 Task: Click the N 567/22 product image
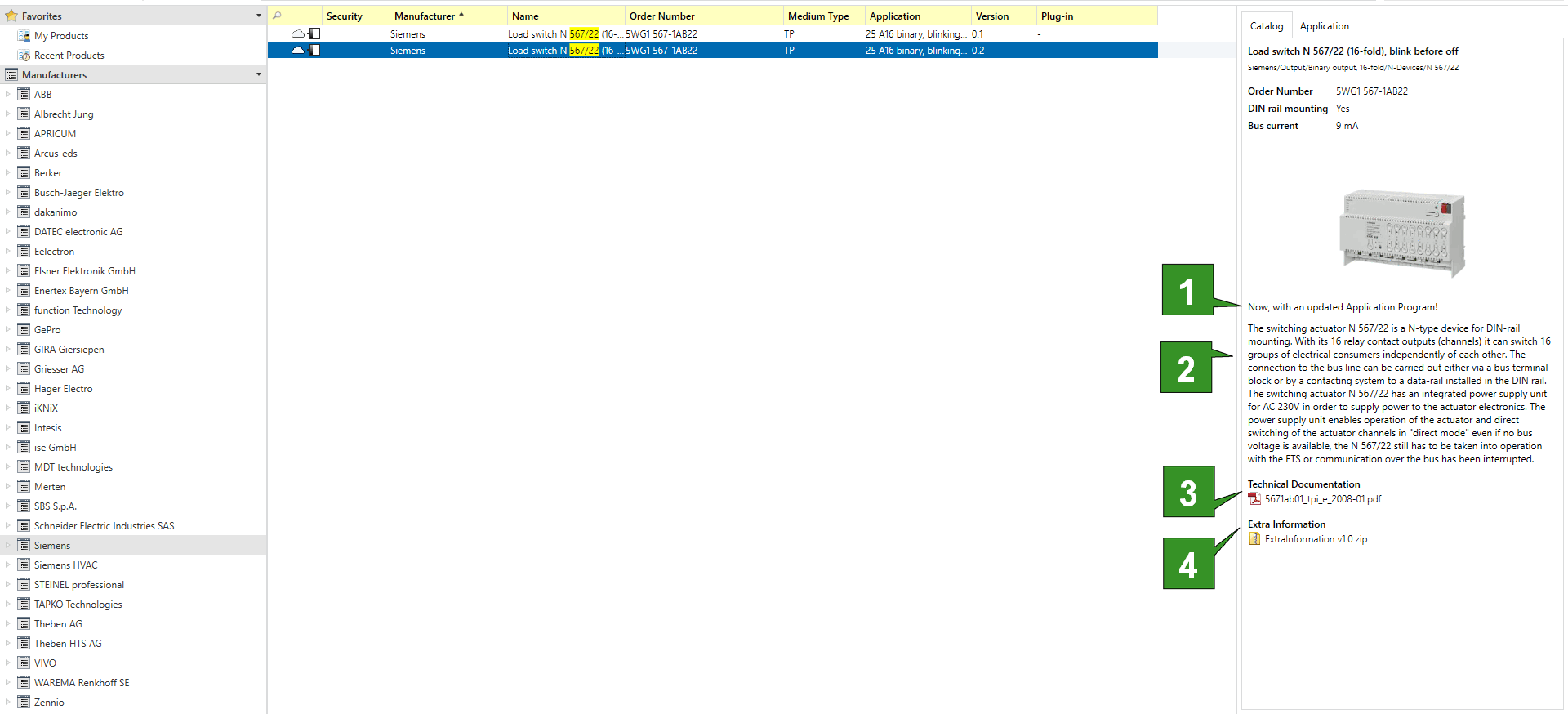(1402, 233)
